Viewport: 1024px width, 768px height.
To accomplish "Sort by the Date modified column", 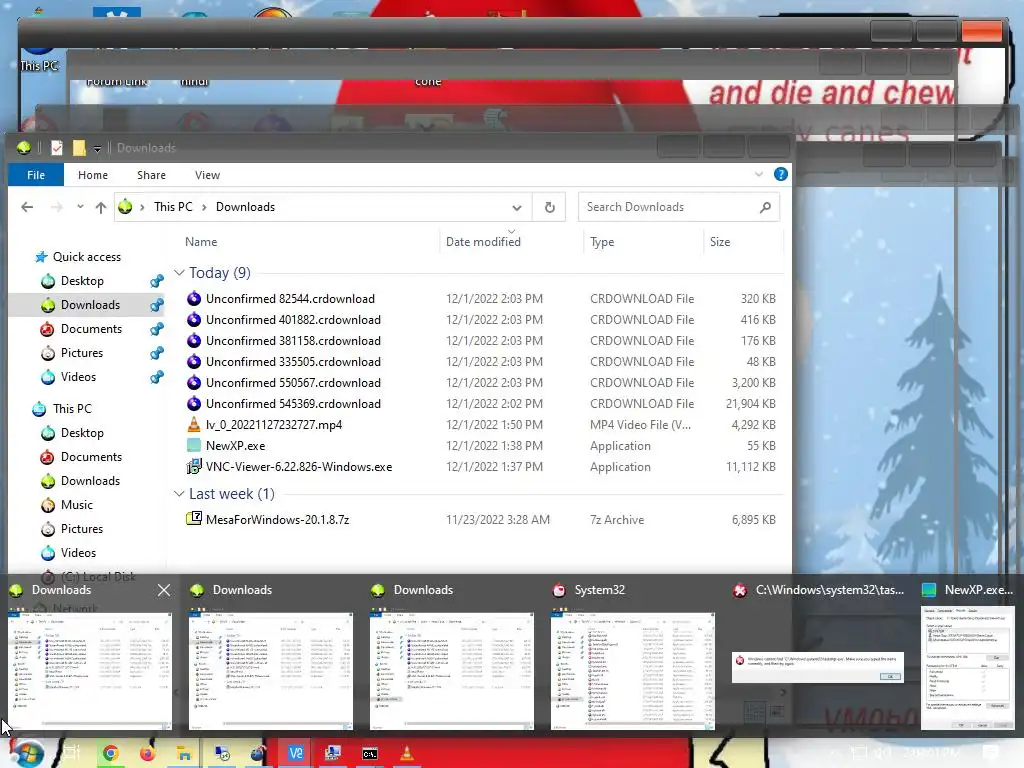I will (x=483, y=242).
